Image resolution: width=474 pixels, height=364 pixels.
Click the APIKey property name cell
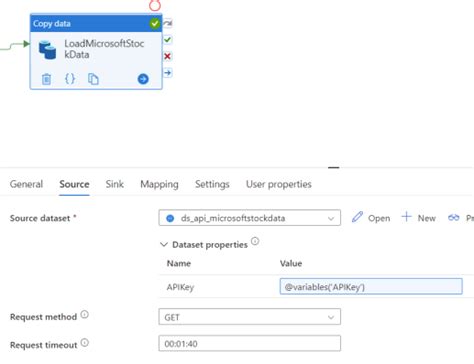(x=180, y=287)
